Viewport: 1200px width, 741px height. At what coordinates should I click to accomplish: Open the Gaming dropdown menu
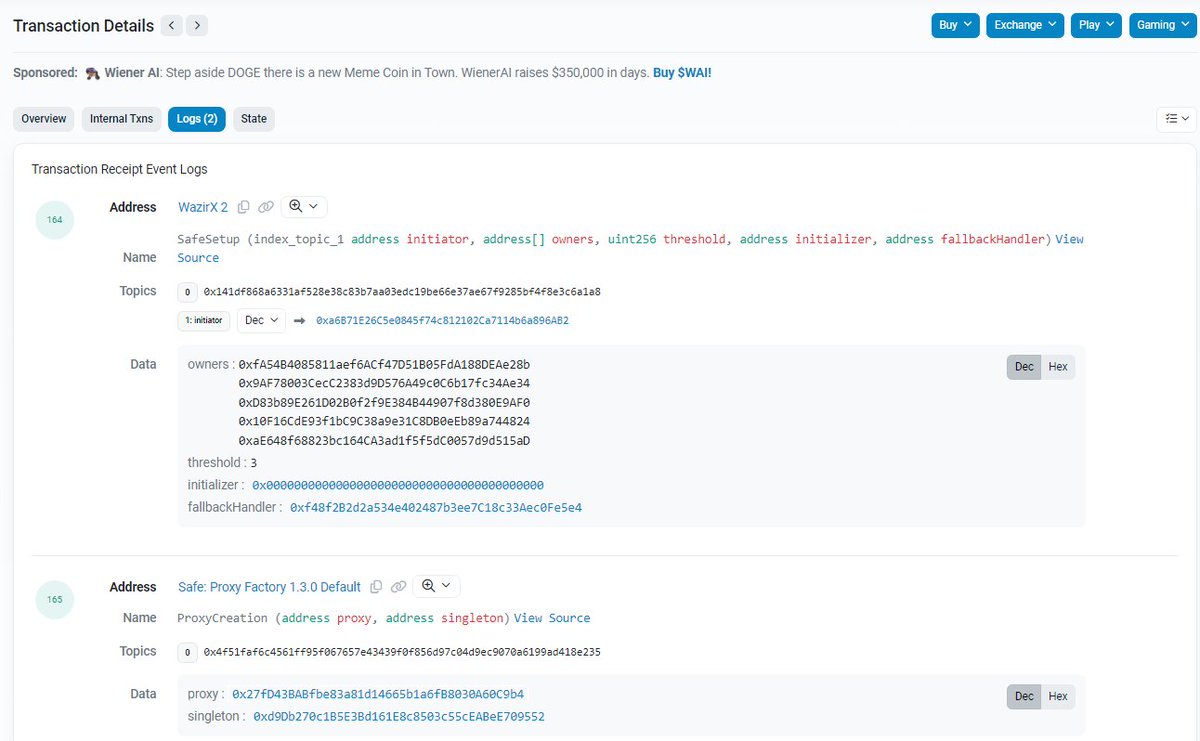point(1162,24)
